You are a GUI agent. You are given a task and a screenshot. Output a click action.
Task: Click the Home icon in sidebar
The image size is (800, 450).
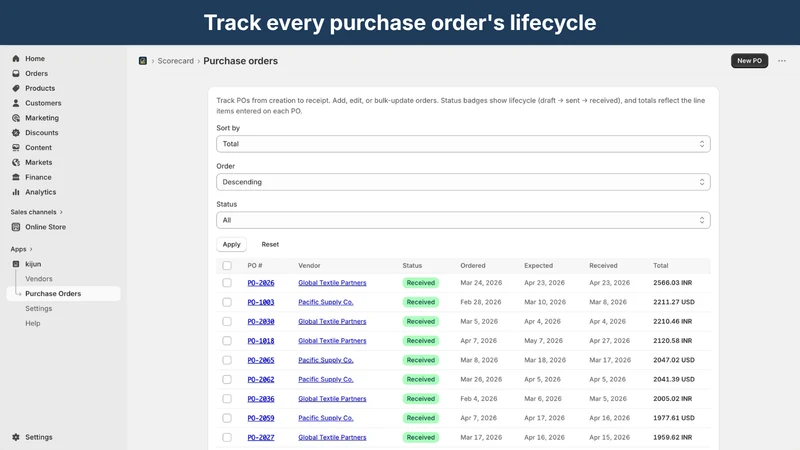(x=16, y=59)
